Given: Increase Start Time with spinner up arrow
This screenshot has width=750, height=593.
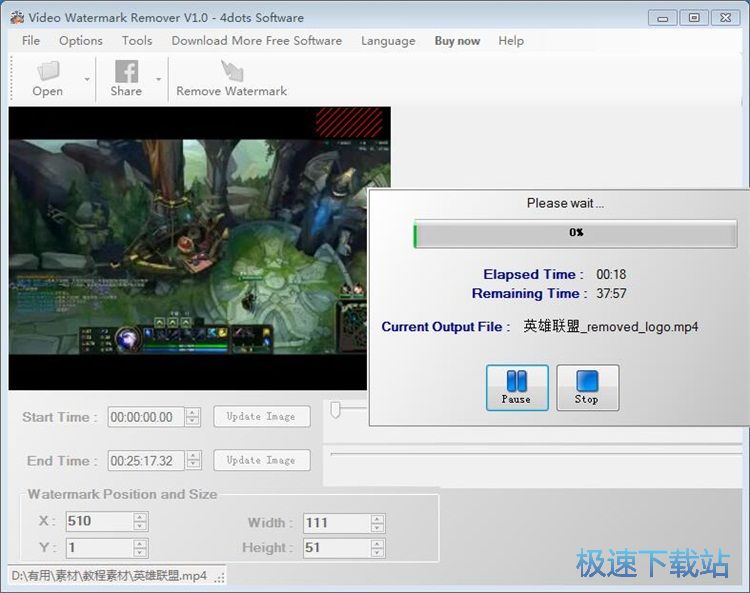Looking at the screenshot, I should [193, 412].
